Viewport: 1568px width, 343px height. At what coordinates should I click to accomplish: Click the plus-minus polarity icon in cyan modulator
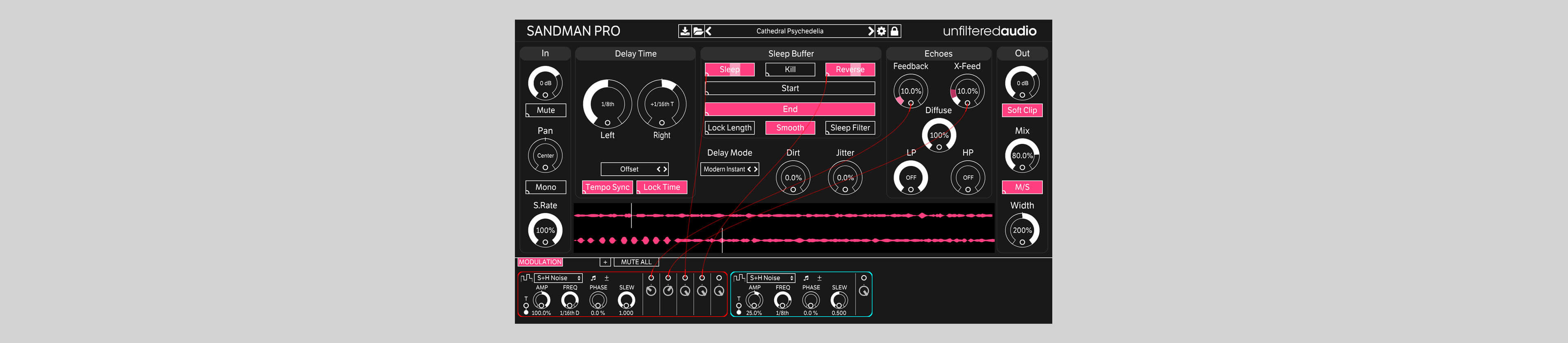819,278
